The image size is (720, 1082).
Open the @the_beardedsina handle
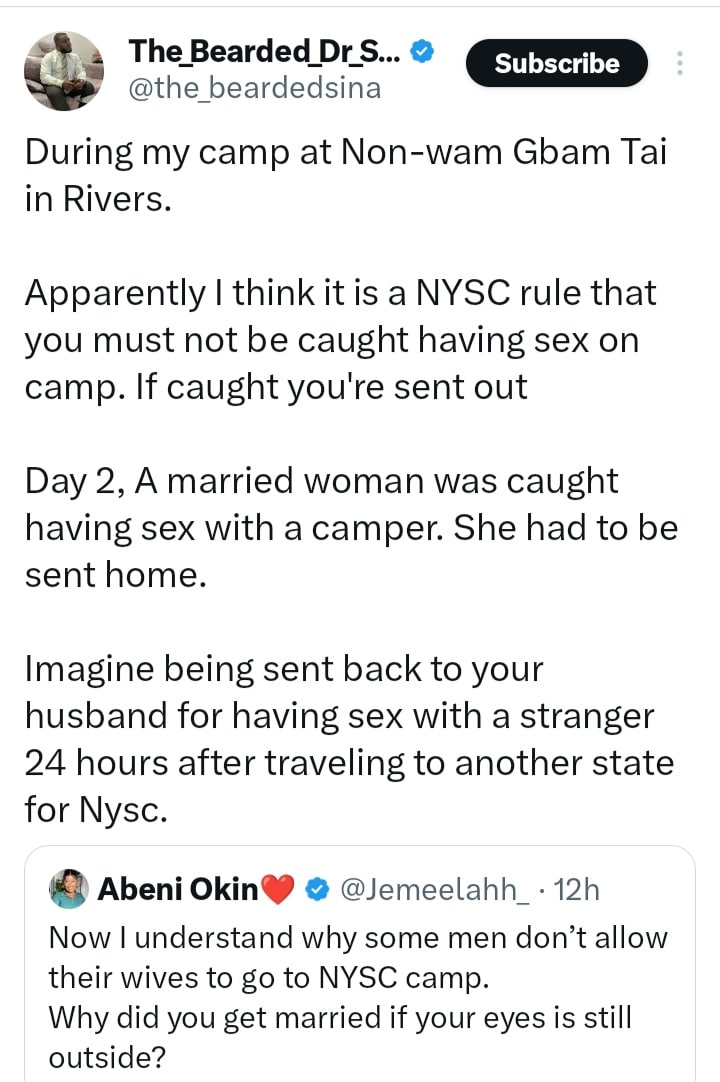pyautogui.click(x=255, y=88)
